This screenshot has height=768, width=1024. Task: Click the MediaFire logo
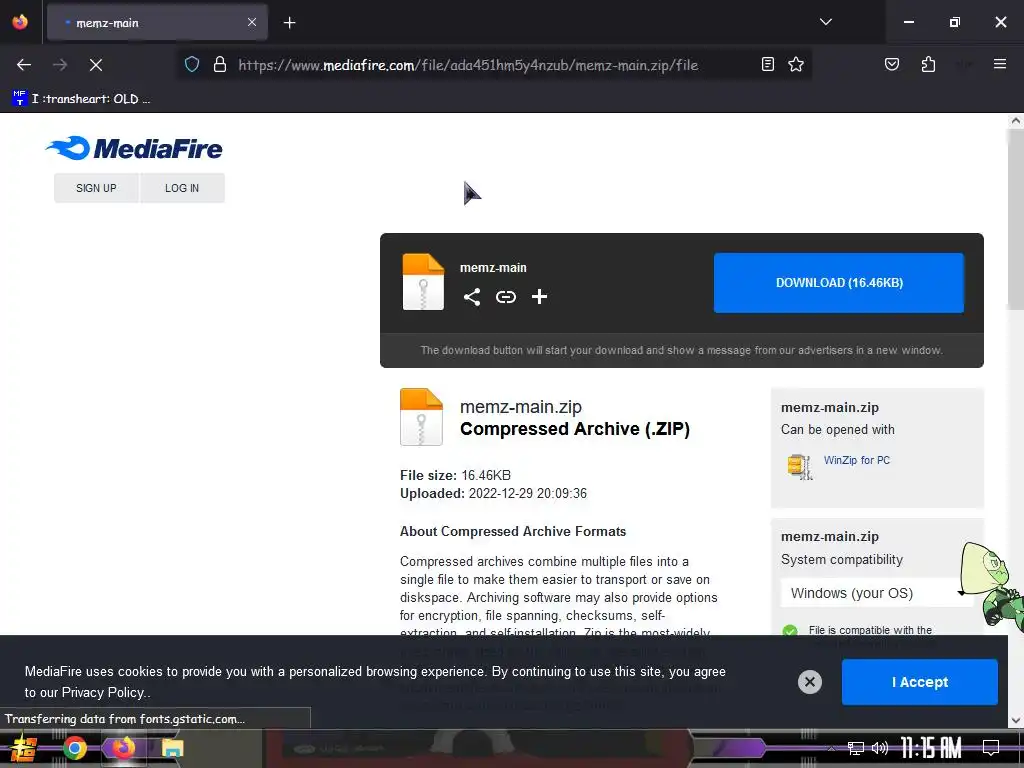134,148
